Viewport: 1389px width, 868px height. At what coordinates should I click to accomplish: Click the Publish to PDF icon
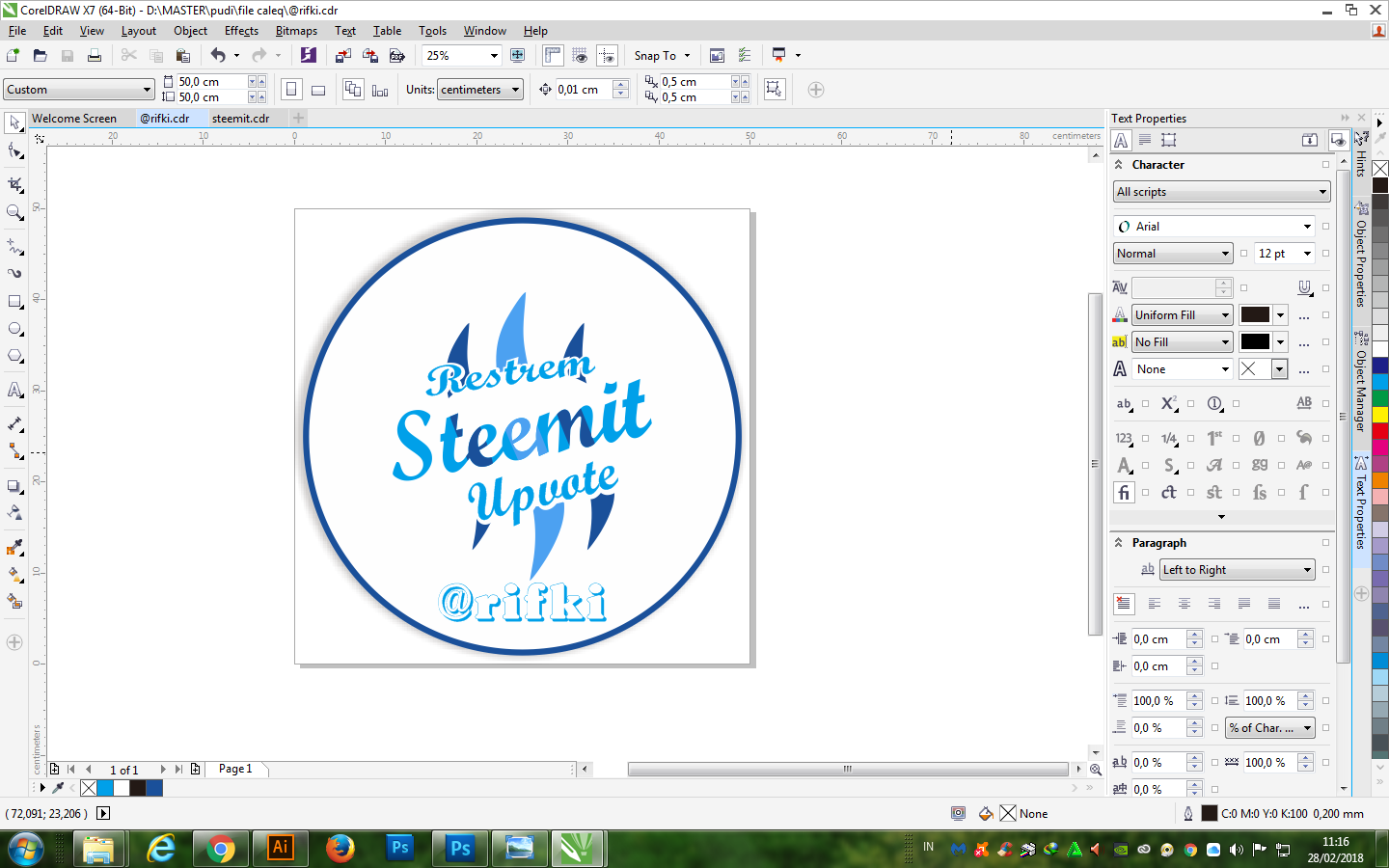pyautogui.click(x=396, y=55)
